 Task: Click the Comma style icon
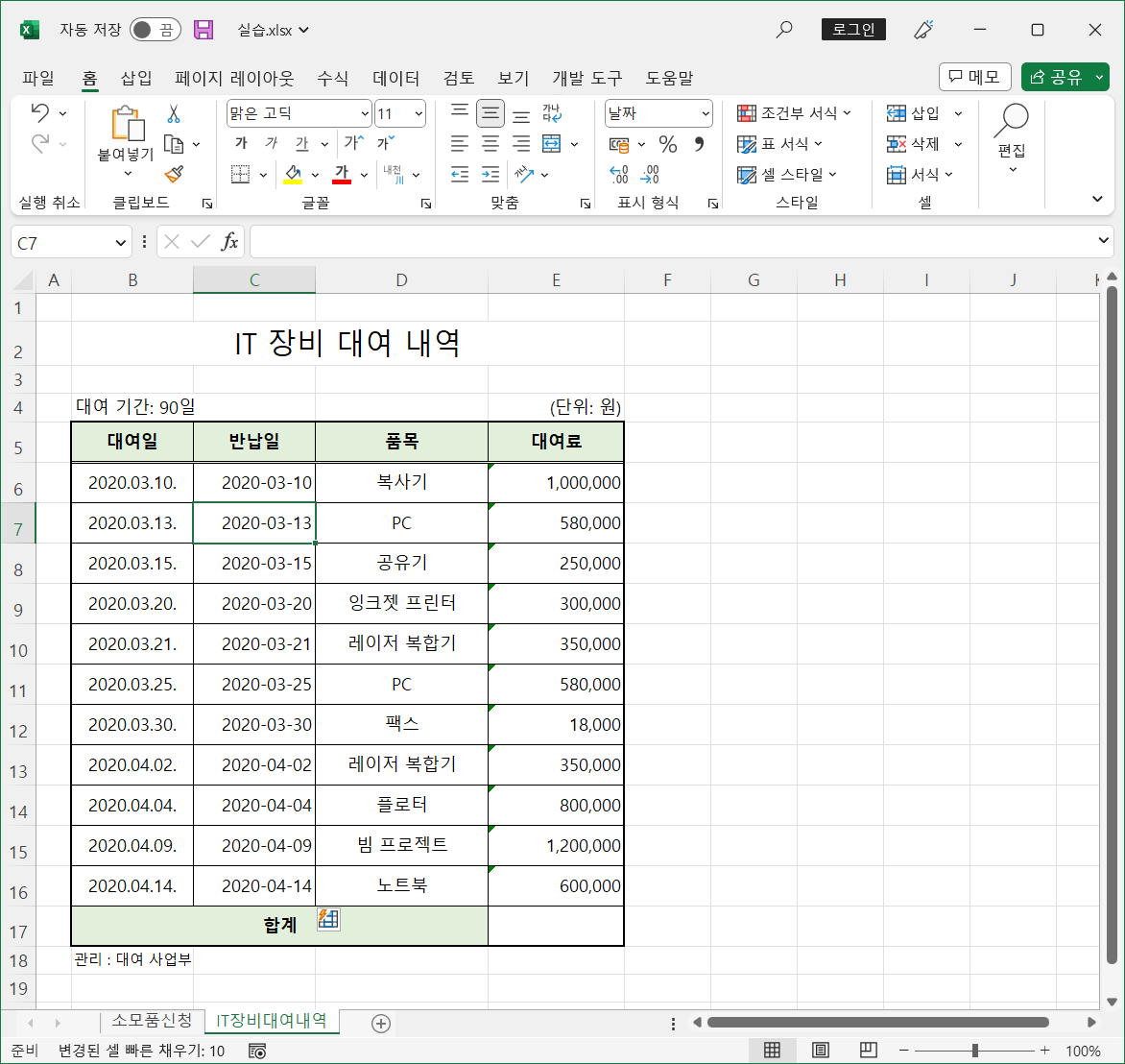point(699,144)
